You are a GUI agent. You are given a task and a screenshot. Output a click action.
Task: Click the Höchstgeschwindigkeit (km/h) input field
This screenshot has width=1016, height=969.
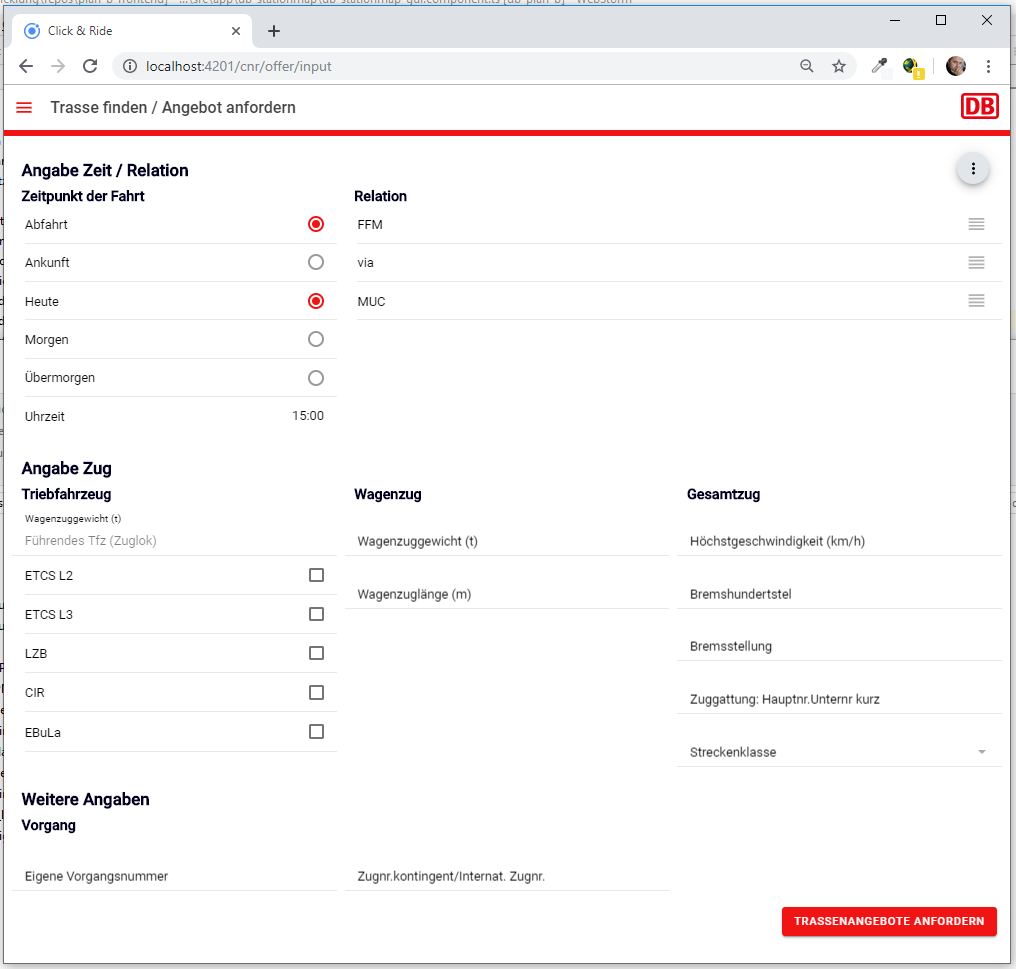(x=838, y=541)
